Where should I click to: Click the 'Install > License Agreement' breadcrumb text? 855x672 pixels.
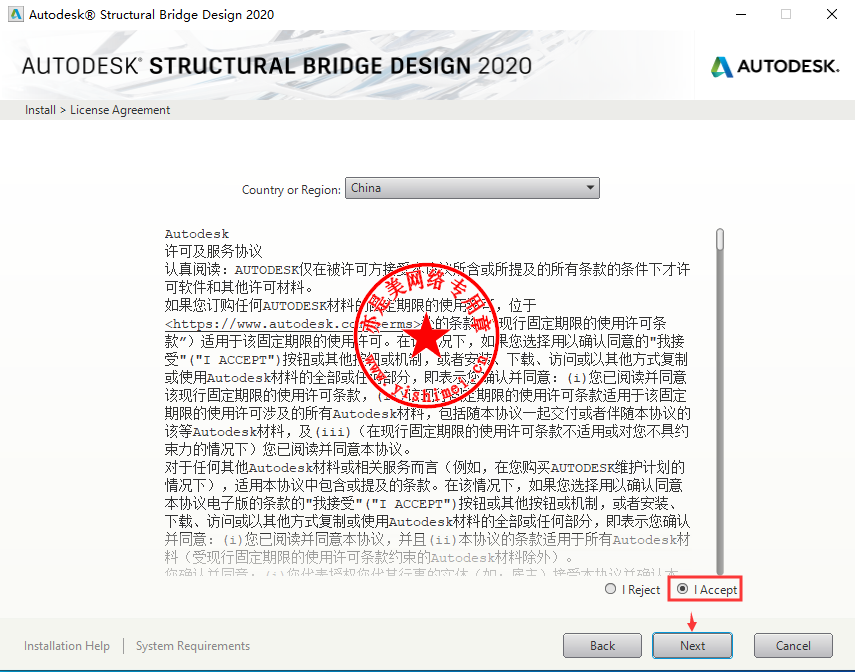(x=98, y=110)
